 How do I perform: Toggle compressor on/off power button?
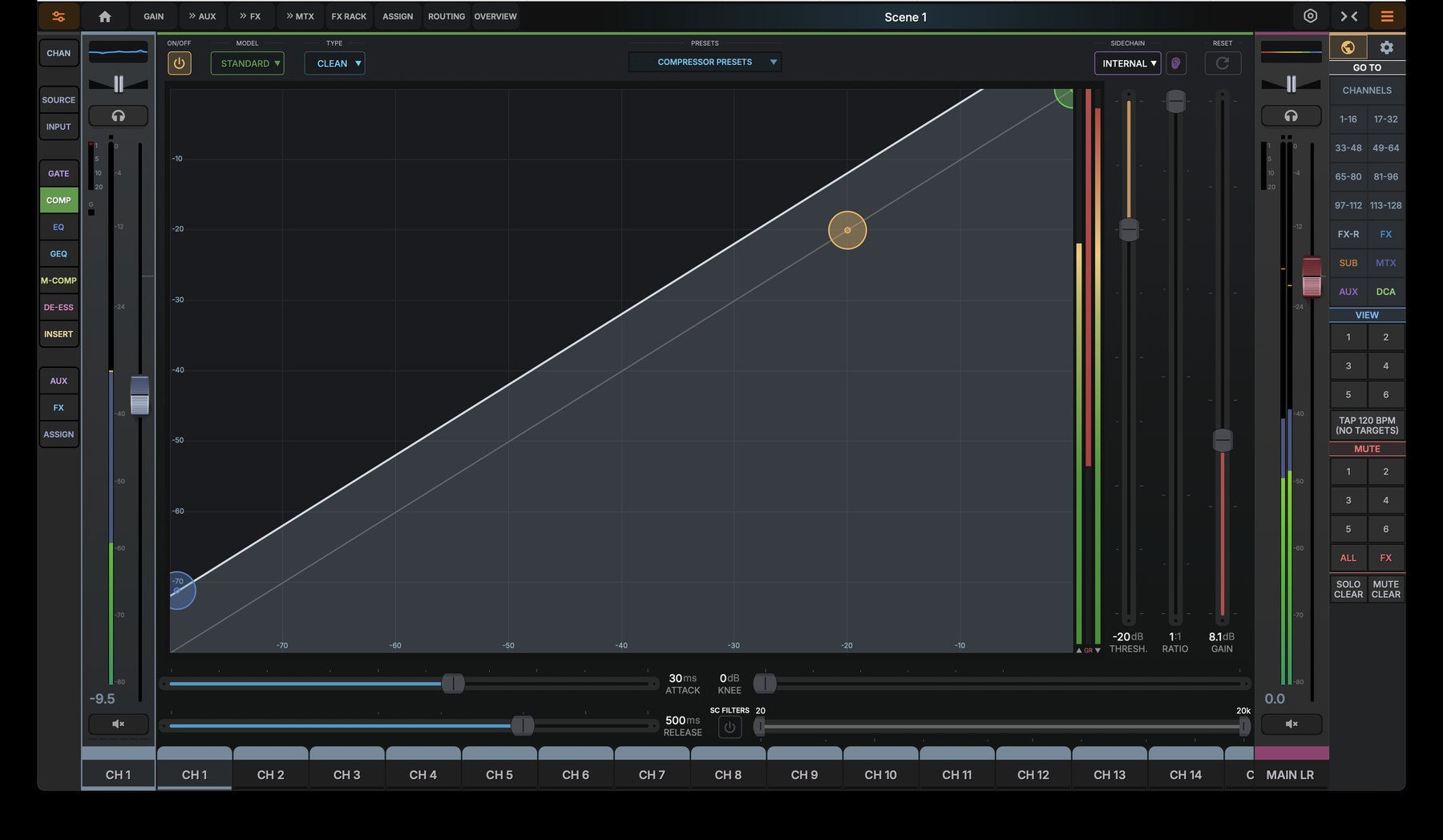coord(179,63)
